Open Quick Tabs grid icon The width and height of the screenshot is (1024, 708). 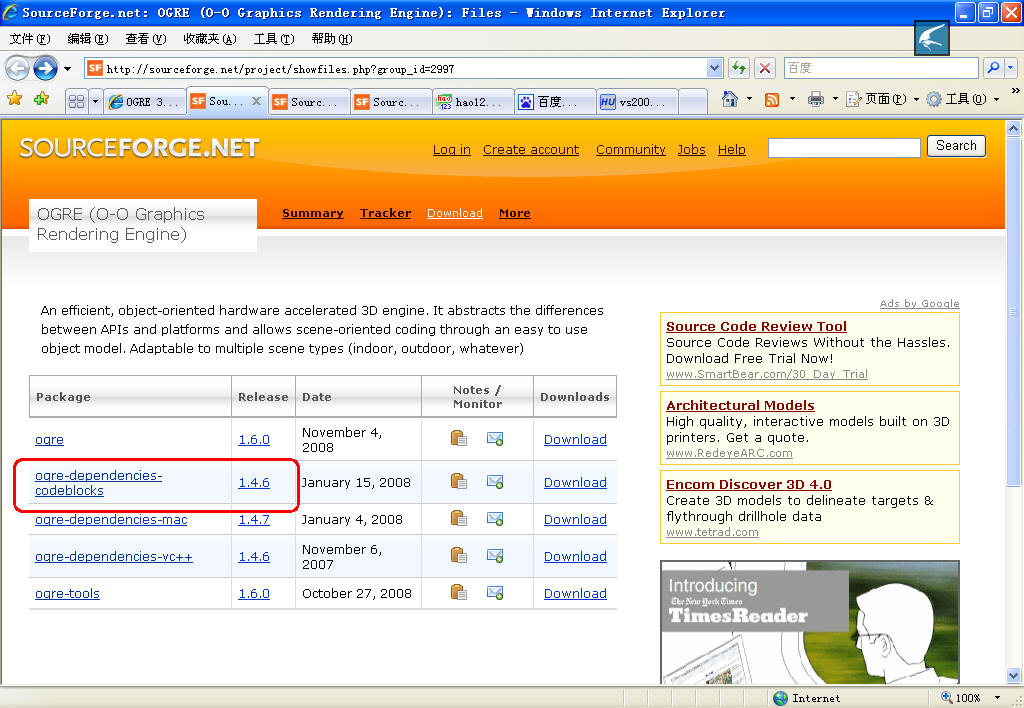76,101
